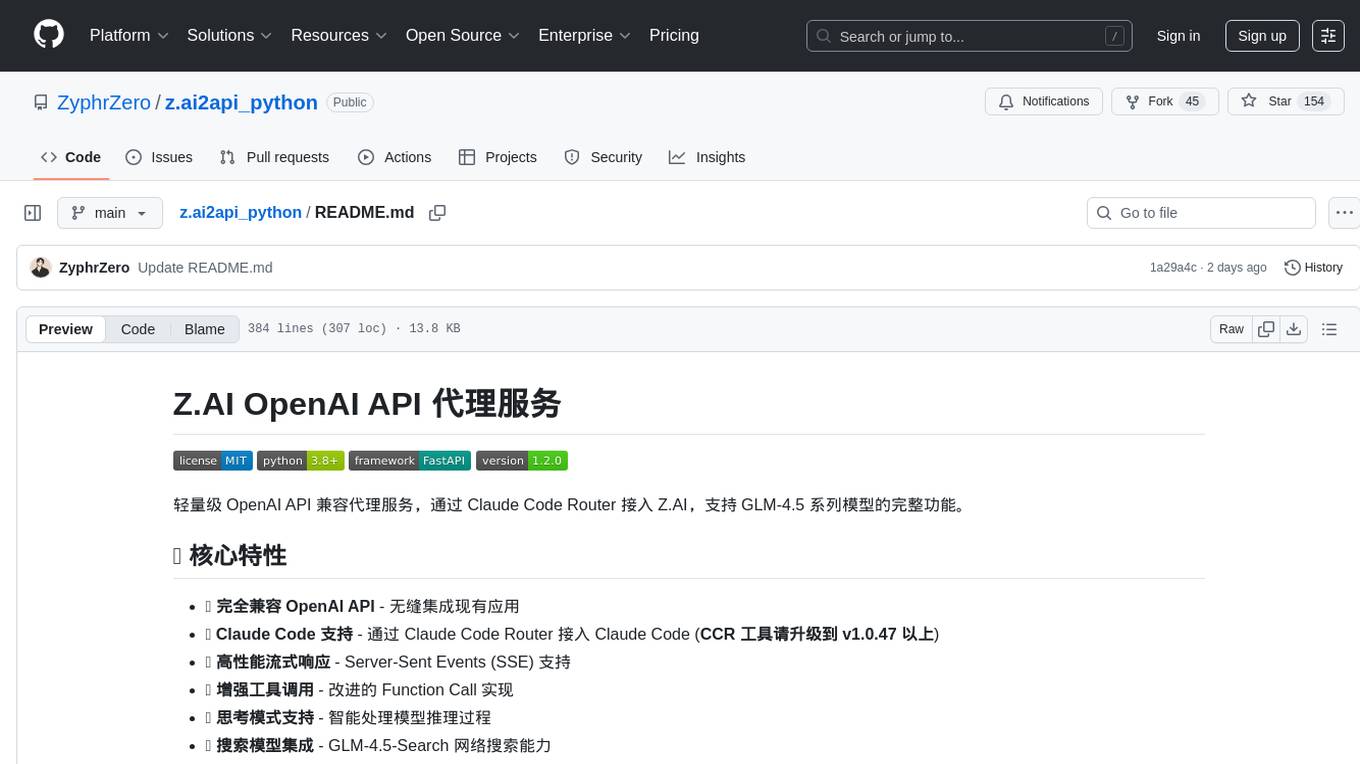Image resolution: width=1360 pixels, height=764 pixels.
Task: Click Sign in link
Action: pos(1178,36)
